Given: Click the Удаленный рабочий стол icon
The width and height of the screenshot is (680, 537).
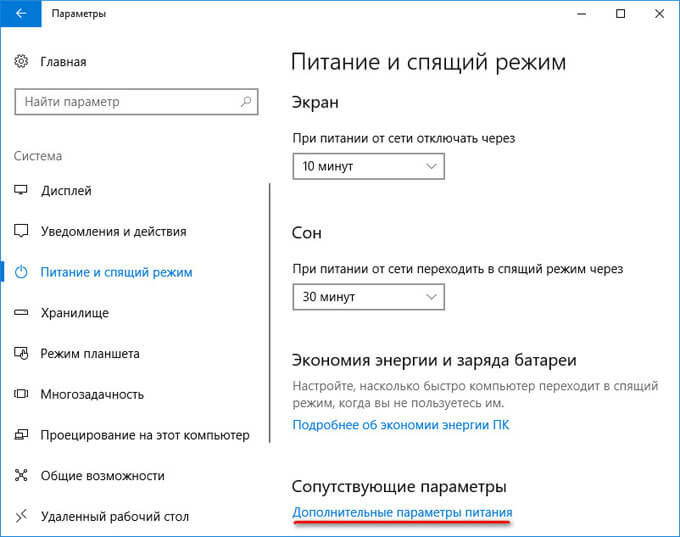Looking at the screenshot, I should pyautogui.click(x=21, y=516).
